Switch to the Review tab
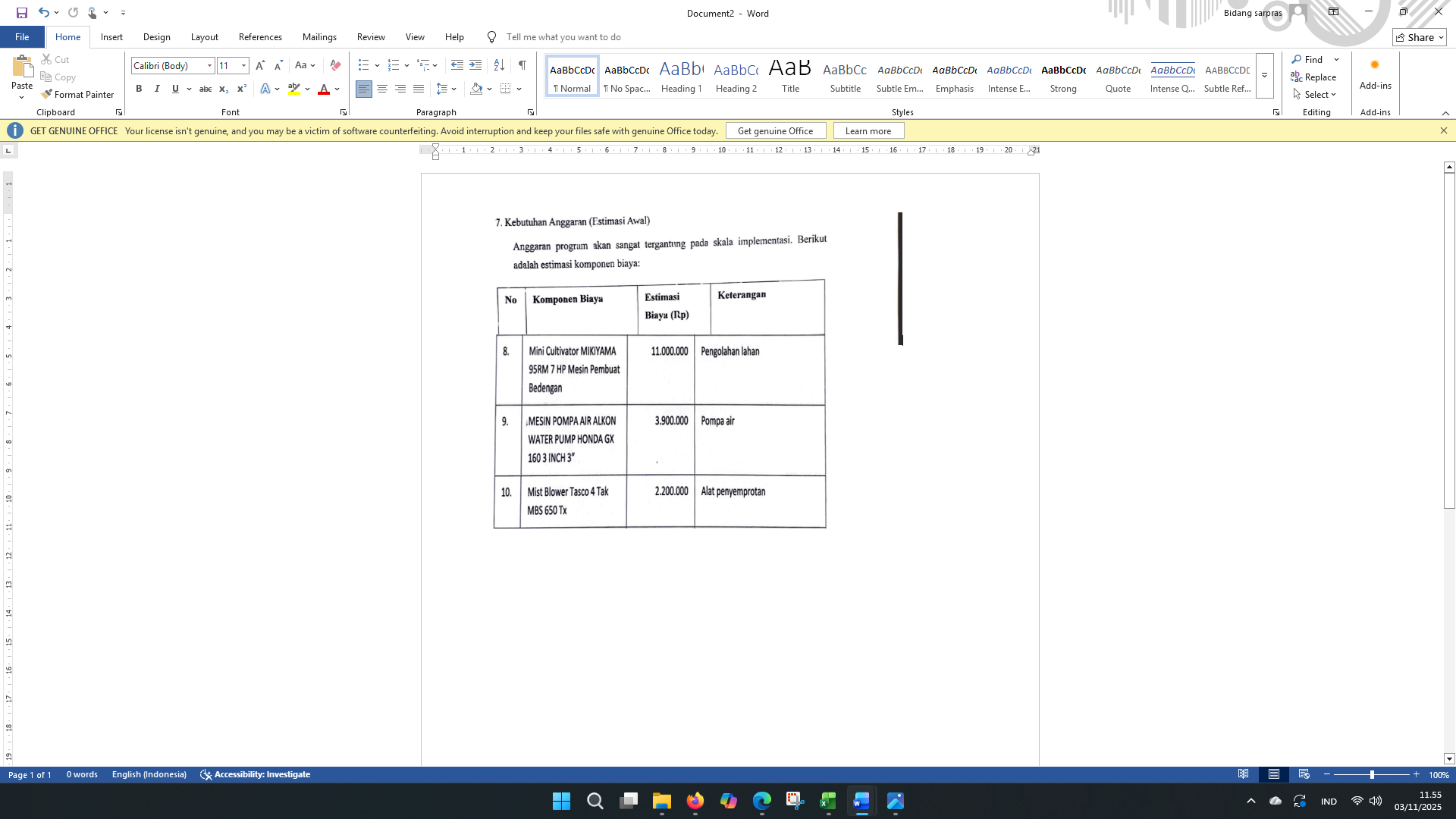Viewport: 1456px width, 819px height. coord(371,37)
